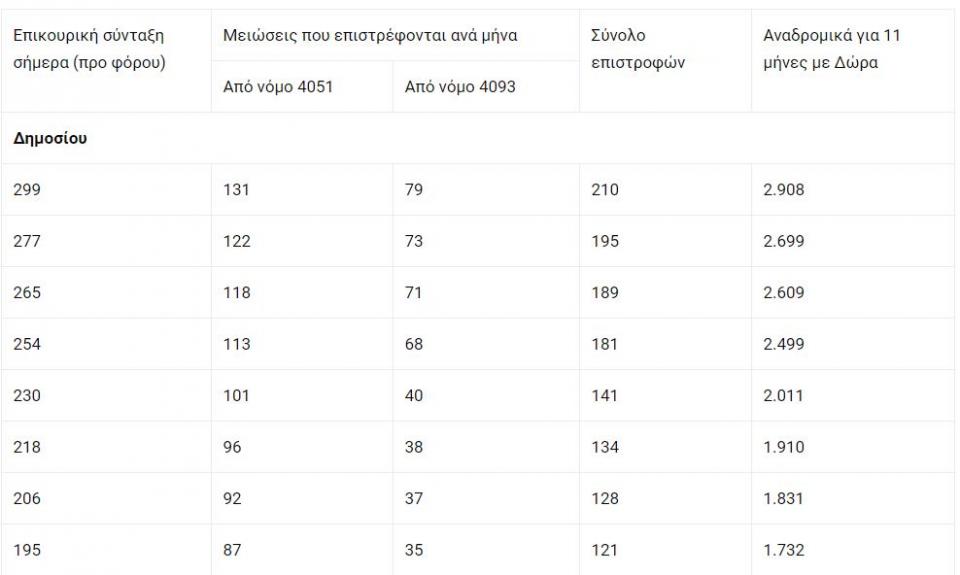Viewport: 960px width, 575px height.
Task: Select the retroactive amount 1.831 cell
Action: click(x=784, y=499)
